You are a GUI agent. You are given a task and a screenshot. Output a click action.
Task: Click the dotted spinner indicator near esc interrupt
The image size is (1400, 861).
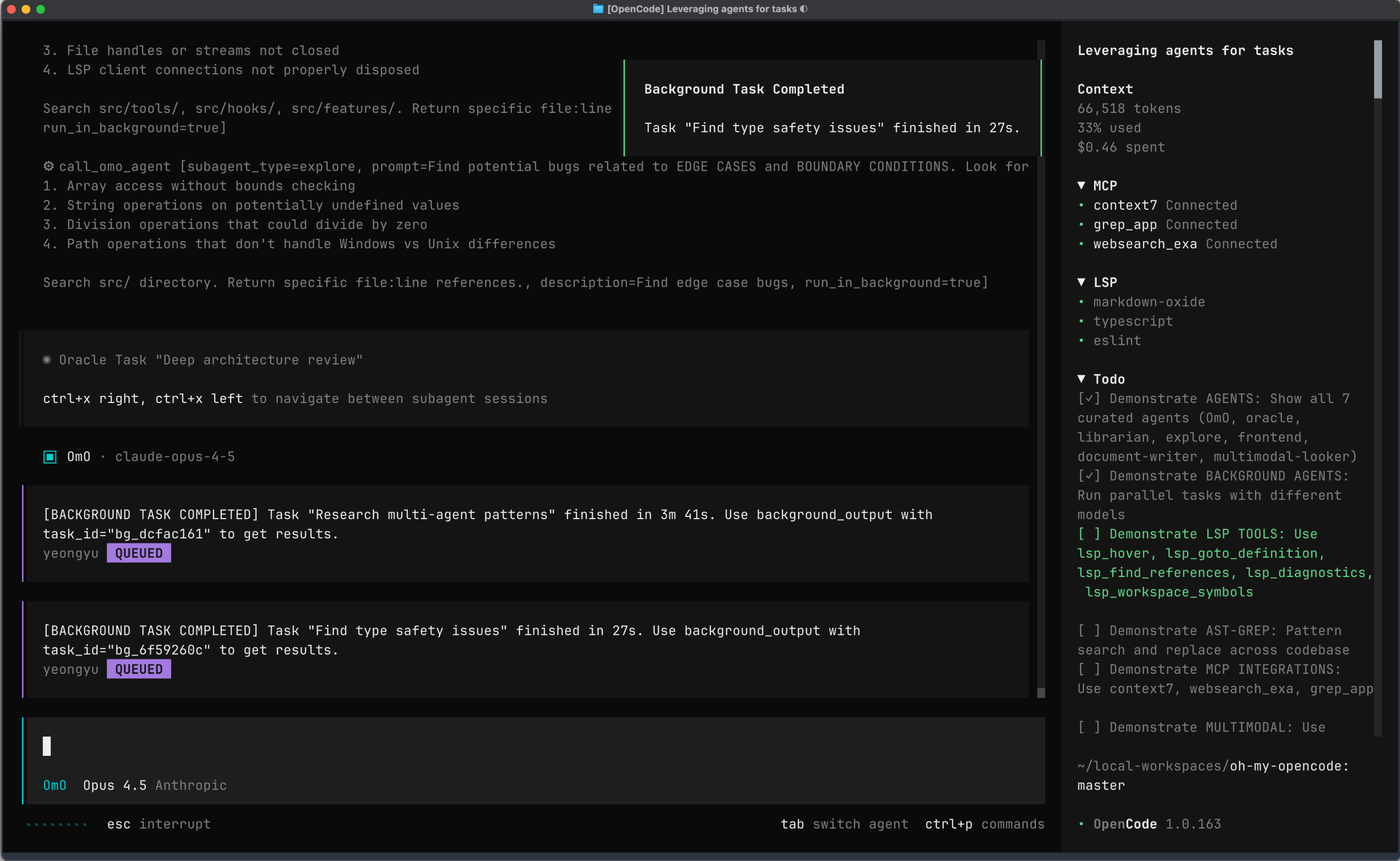[57, 824]
